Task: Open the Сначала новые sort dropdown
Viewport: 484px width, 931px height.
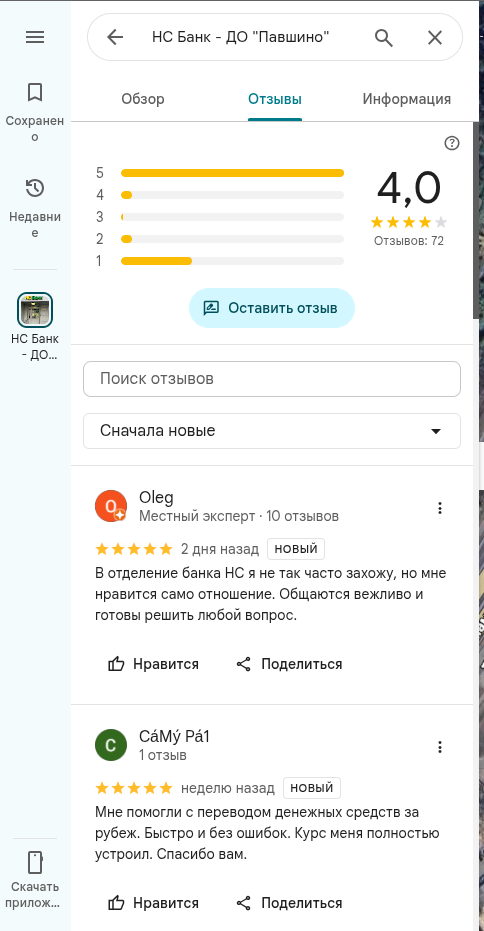Action: click(272, 430)
